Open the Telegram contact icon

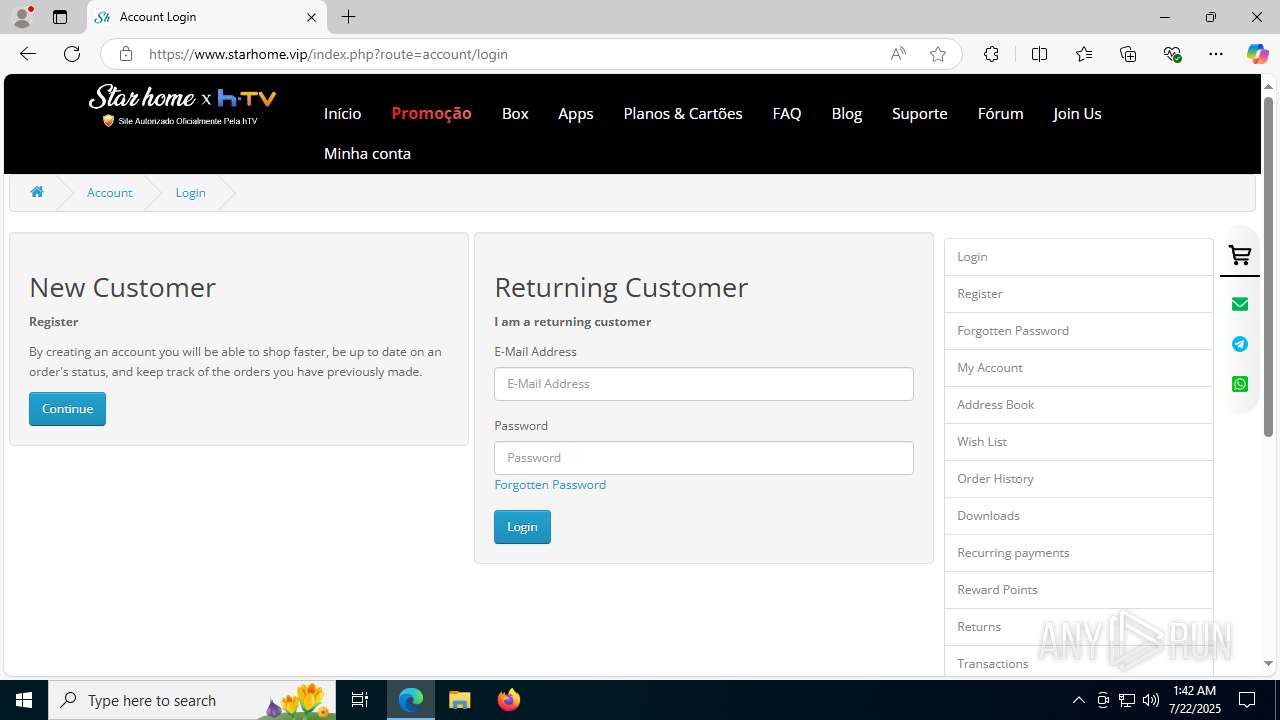tap(1240, 344)
